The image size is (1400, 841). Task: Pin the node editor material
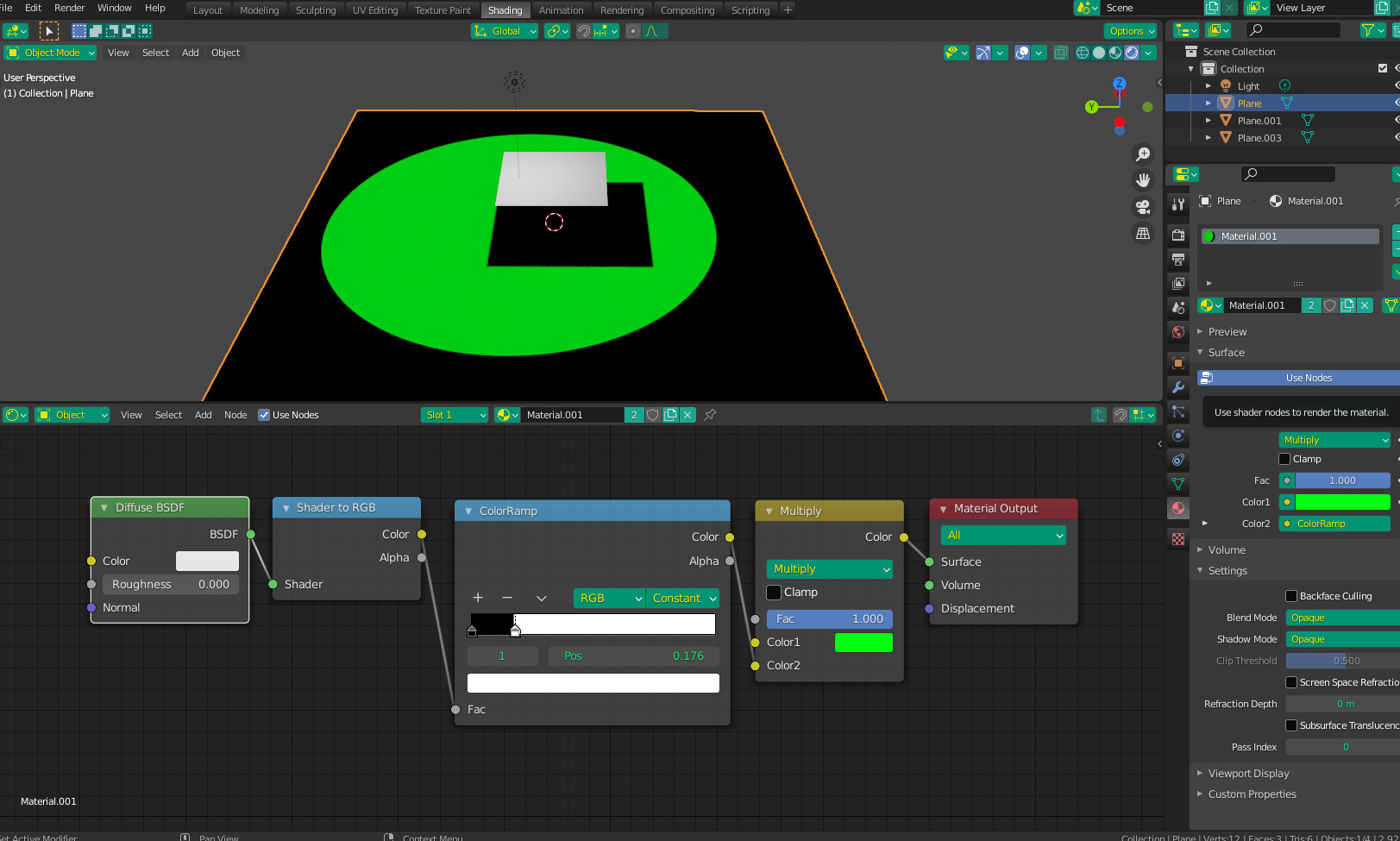(x=710, y=415)
